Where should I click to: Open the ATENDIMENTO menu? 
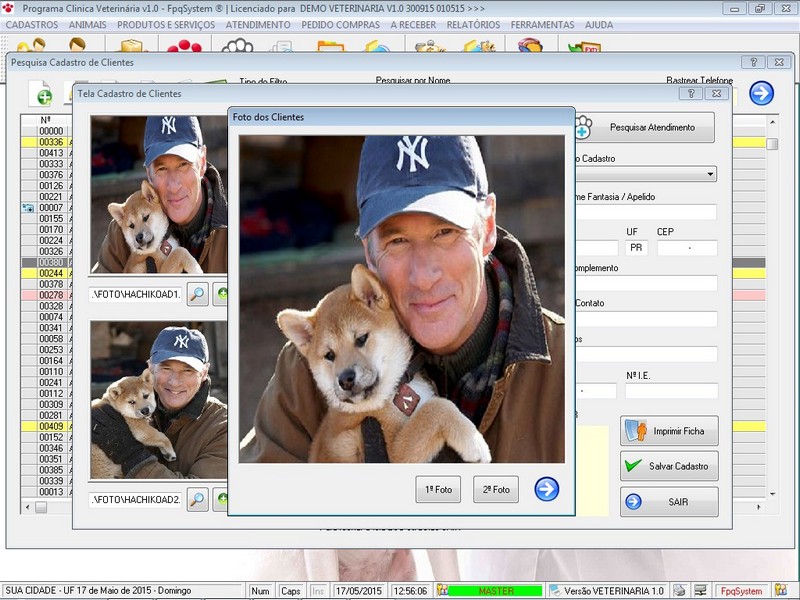[x=258, y=25]
